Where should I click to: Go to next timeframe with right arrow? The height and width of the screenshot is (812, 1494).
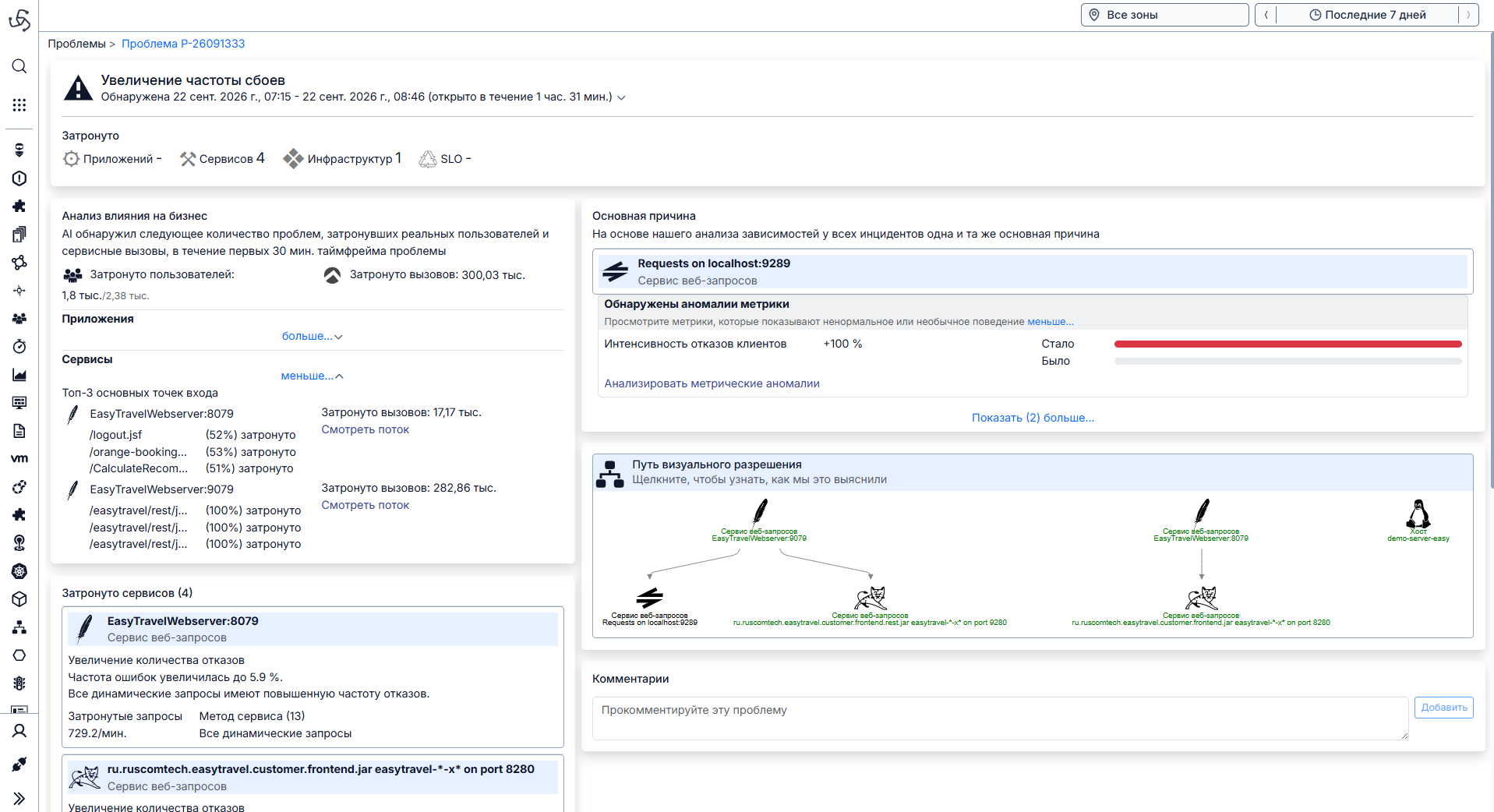pyautogui.click(x=1468, y=15)
